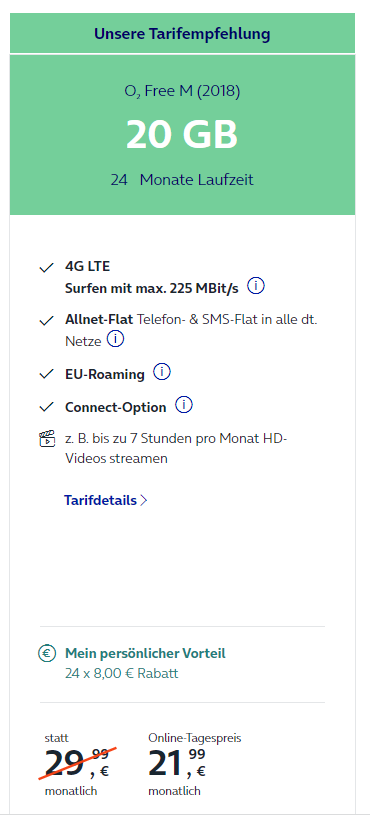This screenshot has height=819, width=370.
Task: Click the checkmark next to 4G LTE
Action: (47, 268)
